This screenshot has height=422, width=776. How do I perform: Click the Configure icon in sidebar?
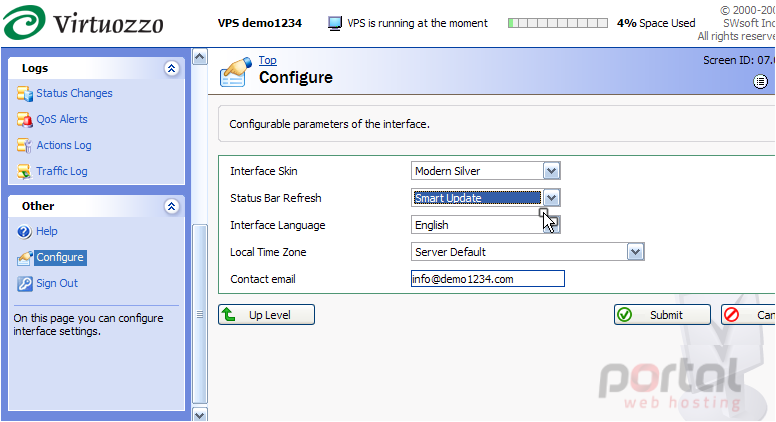(25, 258)
